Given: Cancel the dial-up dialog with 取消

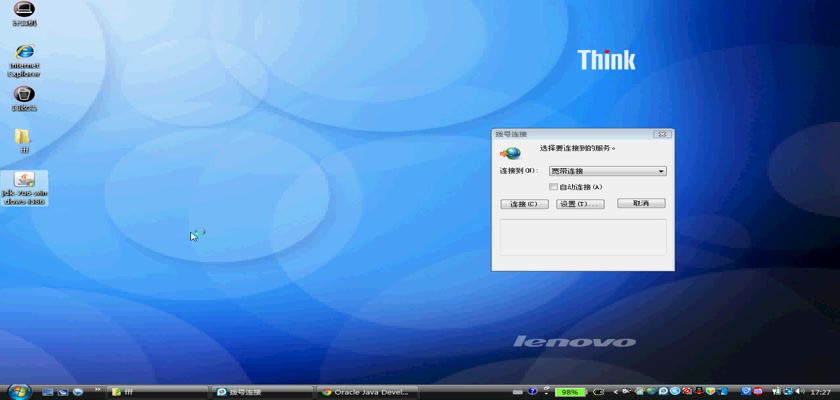Looking at the screenshot, I should [x=641, y=203].
